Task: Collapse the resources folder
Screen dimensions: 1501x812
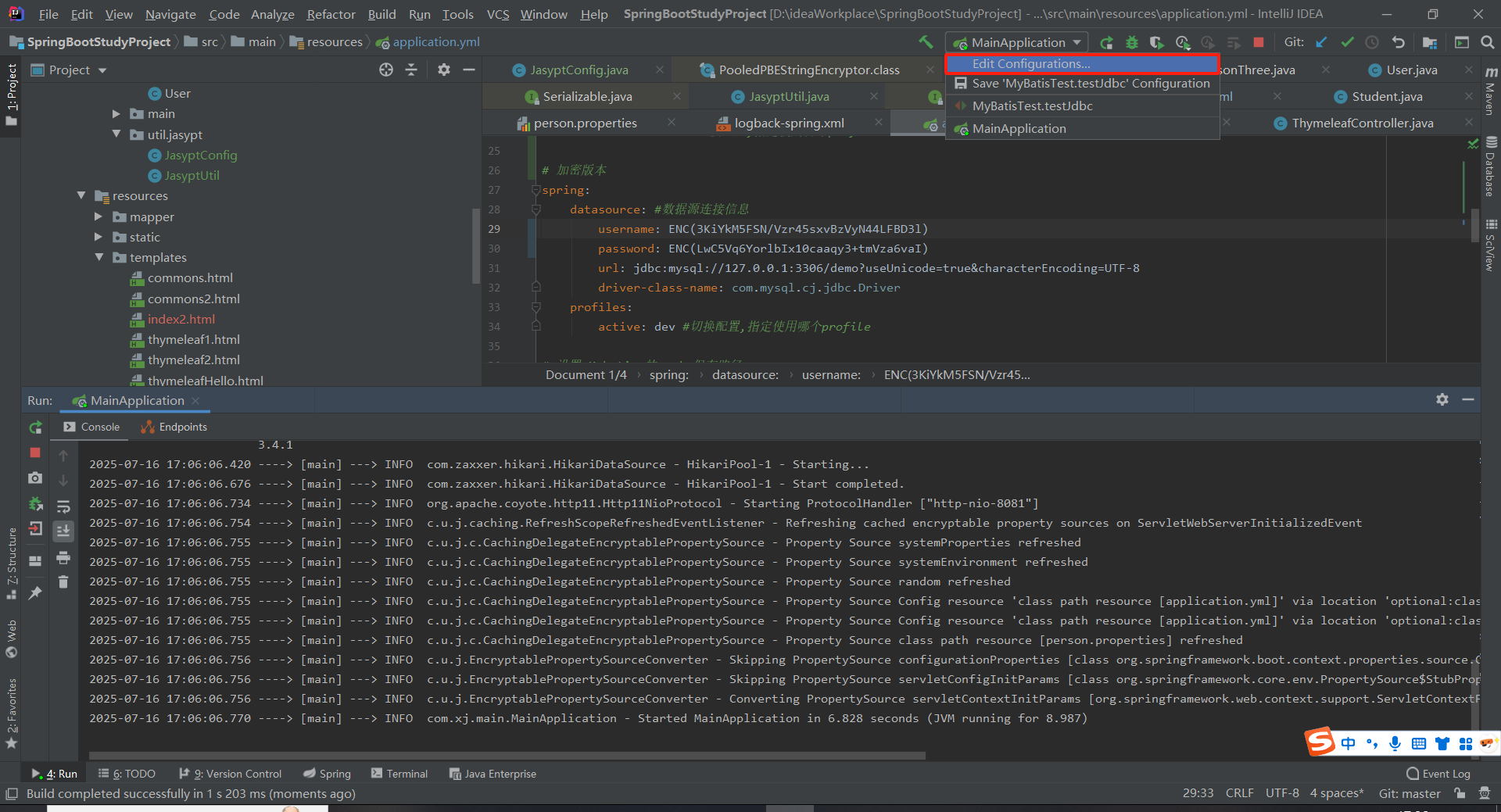Action: [81, 195]
